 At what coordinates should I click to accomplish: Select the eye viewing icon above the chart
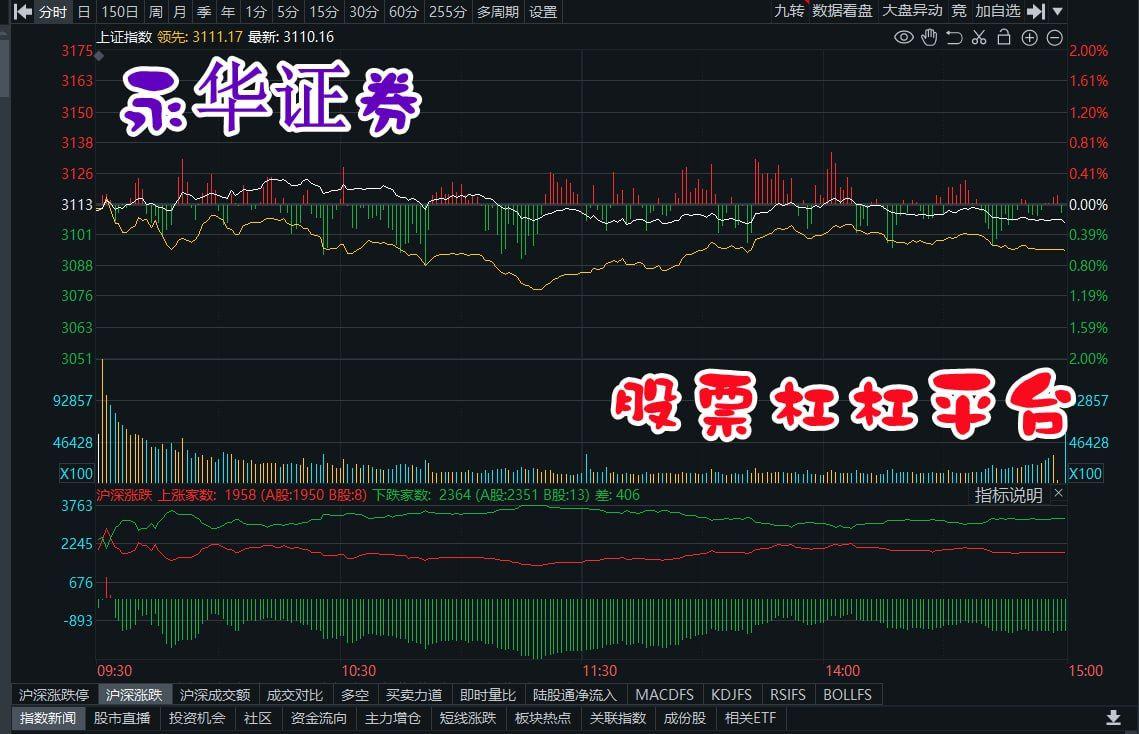[x=903, y=37]
